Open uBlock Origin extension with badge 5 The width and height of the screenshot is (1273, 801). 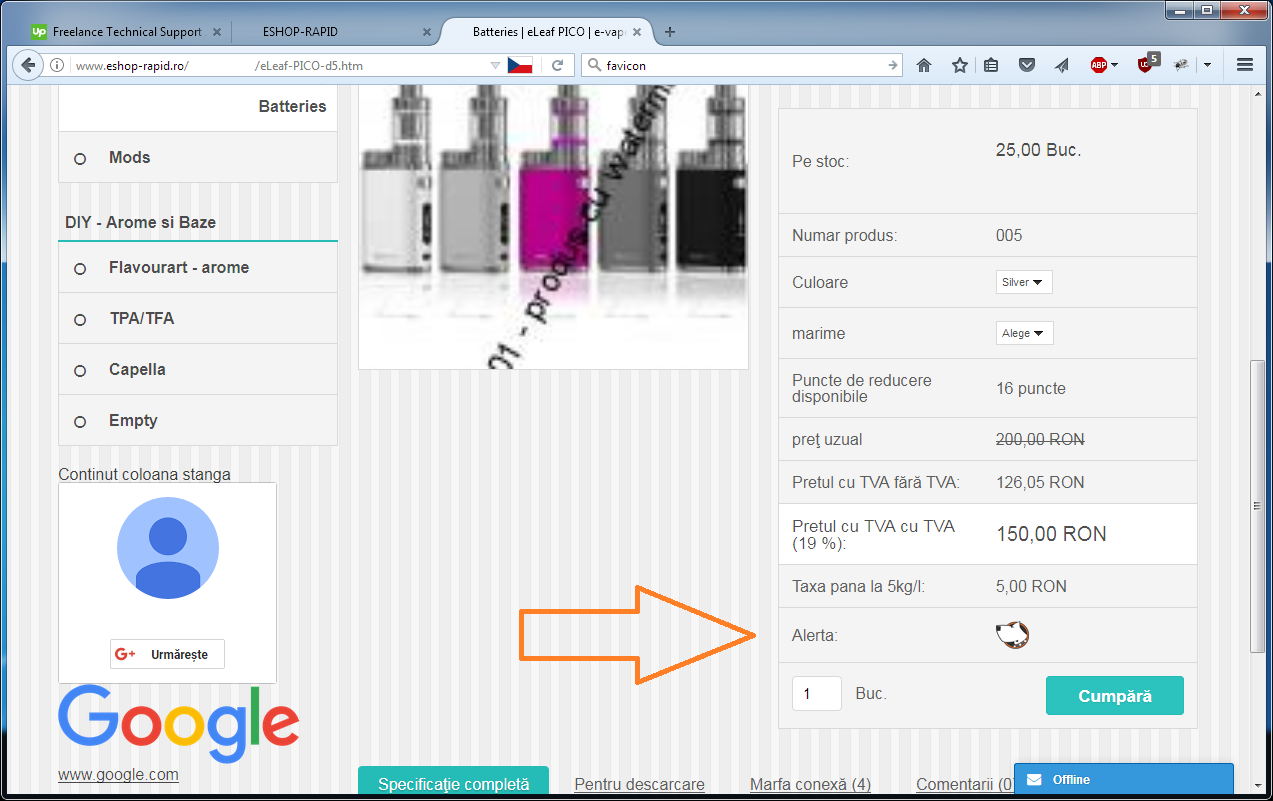[1146, 64]
